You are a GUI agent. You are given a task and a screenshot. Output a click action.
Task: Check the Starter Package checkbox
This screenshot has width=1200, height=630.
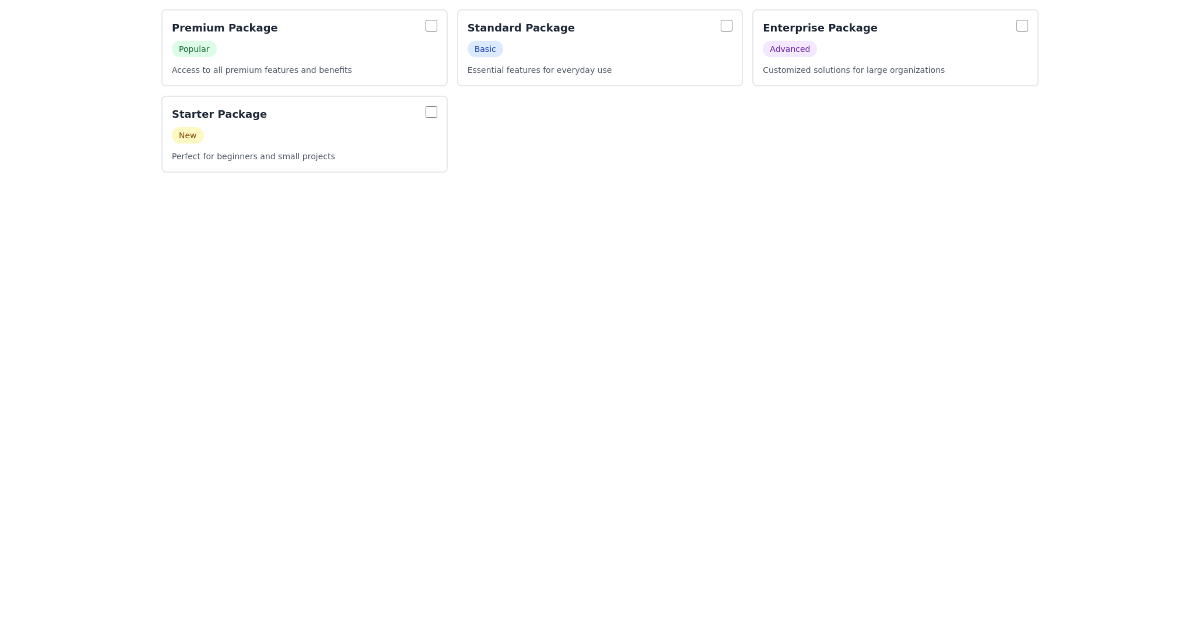coord(431,112)
